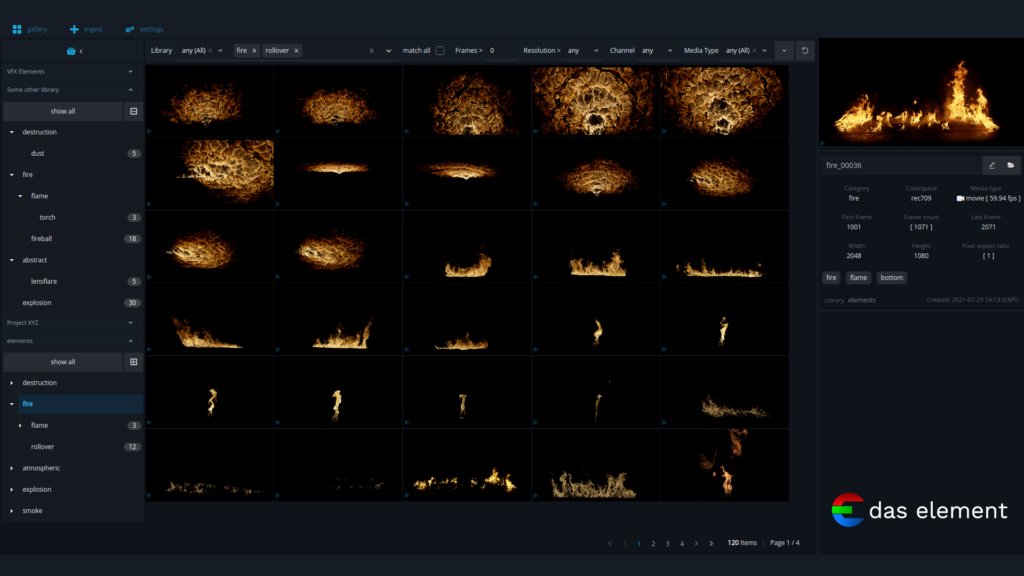Screen dimensions: 1024x576
Task: Open the gallery tab
Action: (x=29, y=29)
